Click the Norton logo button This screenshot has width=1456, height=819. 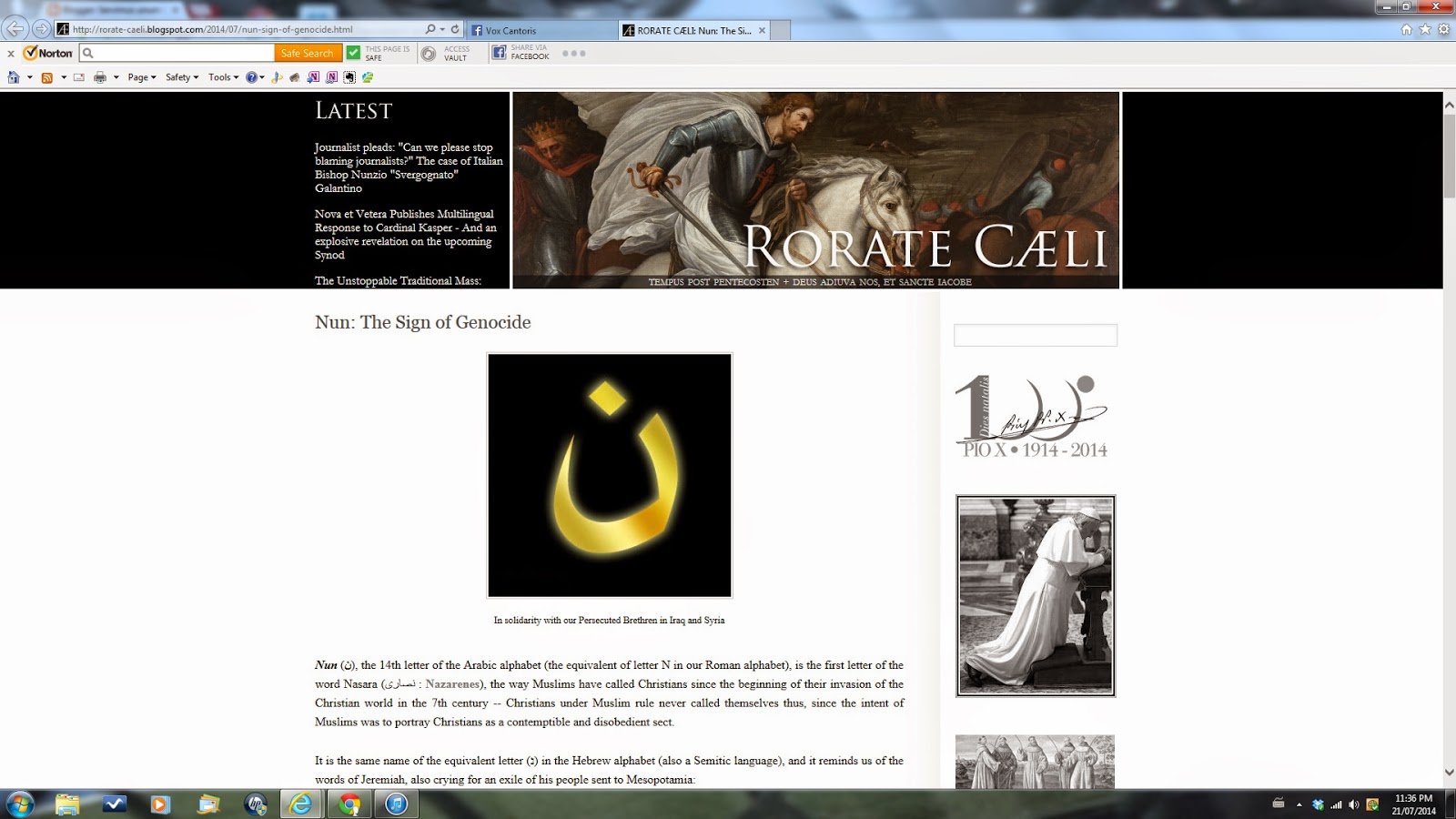coord(48,54)
